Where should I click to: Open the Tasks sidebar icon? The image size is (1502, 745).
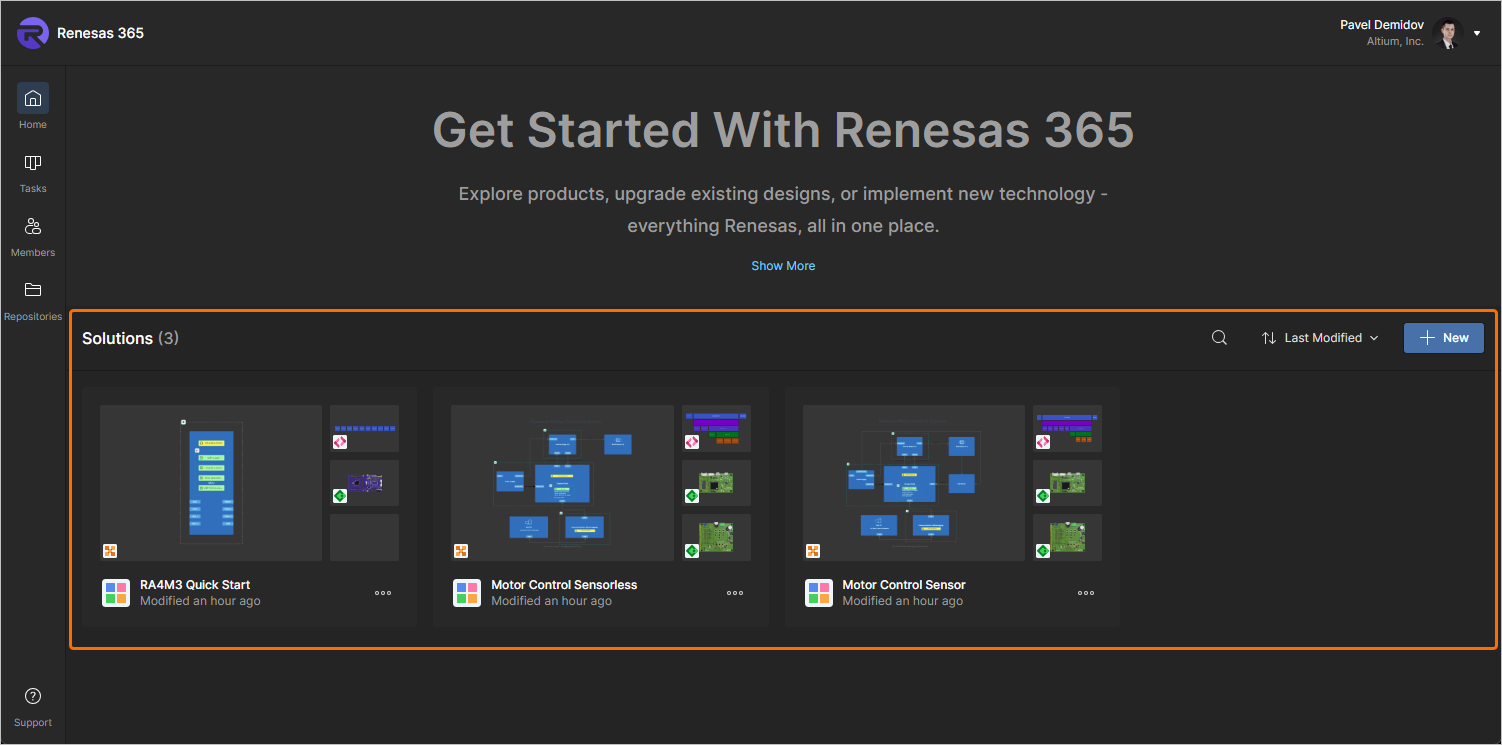point(33,163)
